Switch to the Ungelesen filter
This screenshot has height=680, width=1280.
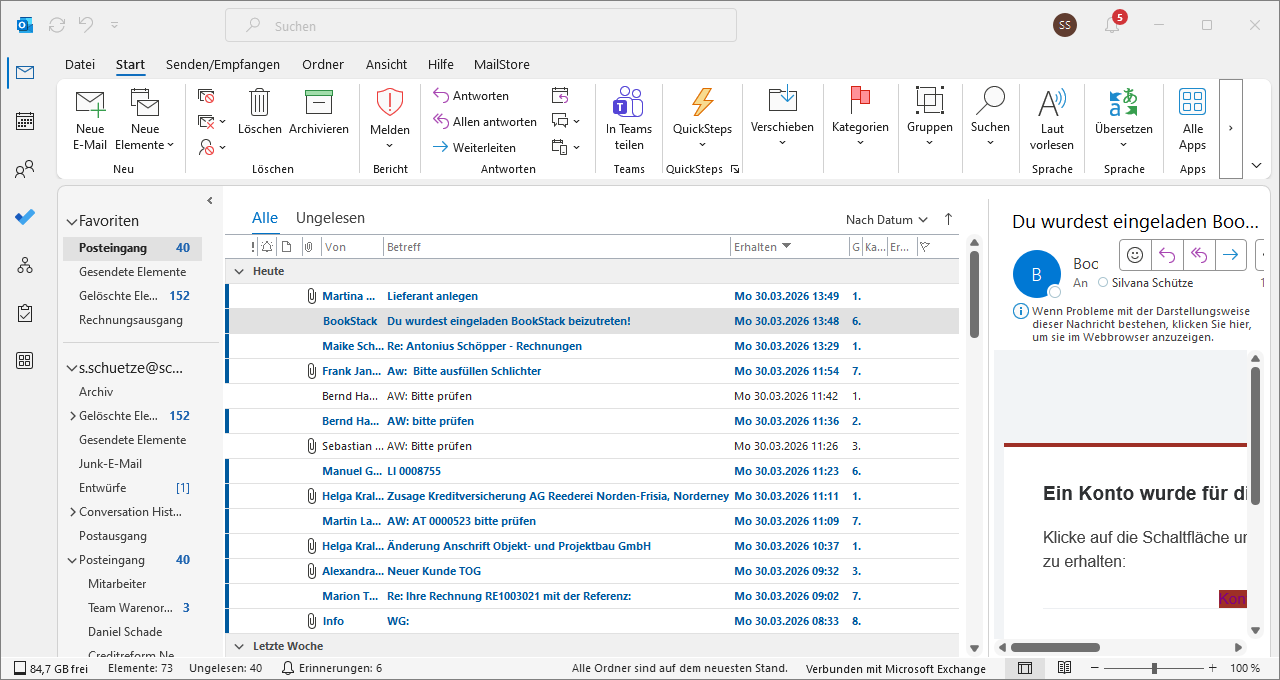point(330,218)
